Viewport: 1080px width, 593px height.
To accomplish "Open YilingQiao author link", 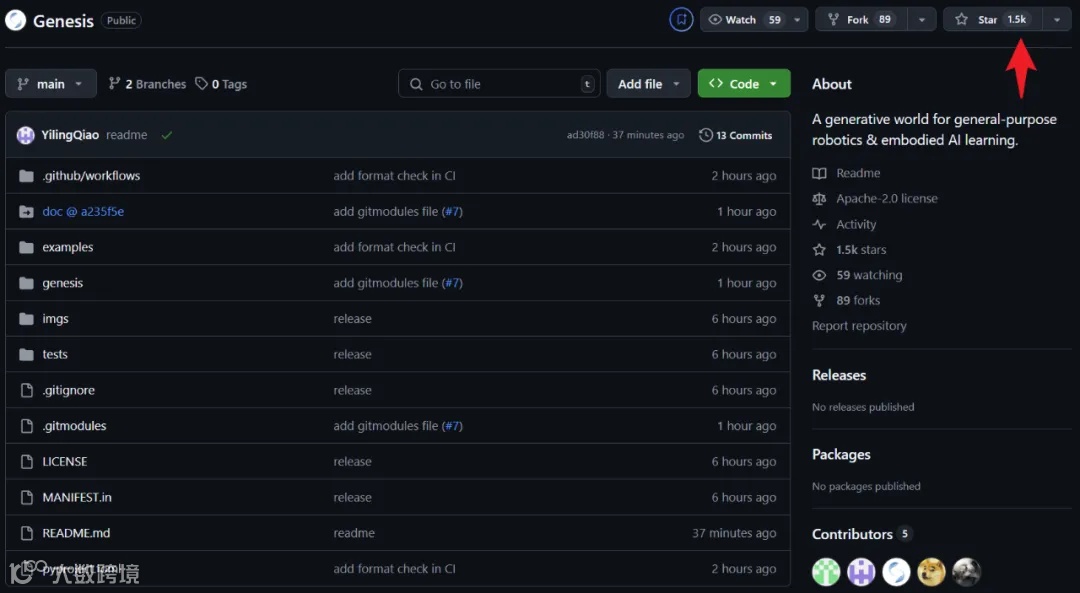I will tap(70, 135).
